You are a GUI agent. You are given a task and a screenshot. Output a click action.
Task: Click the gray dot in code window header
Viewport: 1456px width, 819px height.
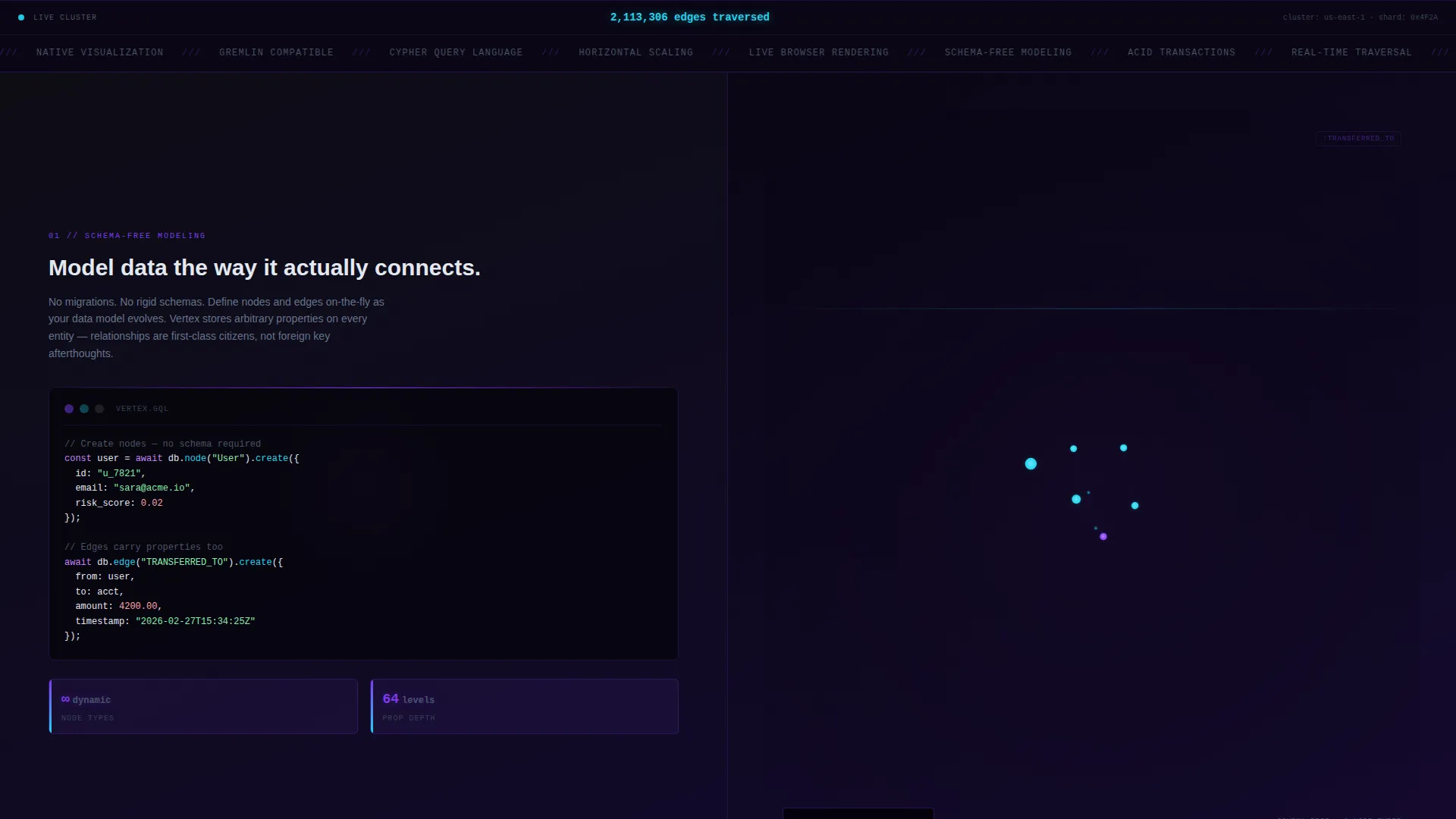99,409
